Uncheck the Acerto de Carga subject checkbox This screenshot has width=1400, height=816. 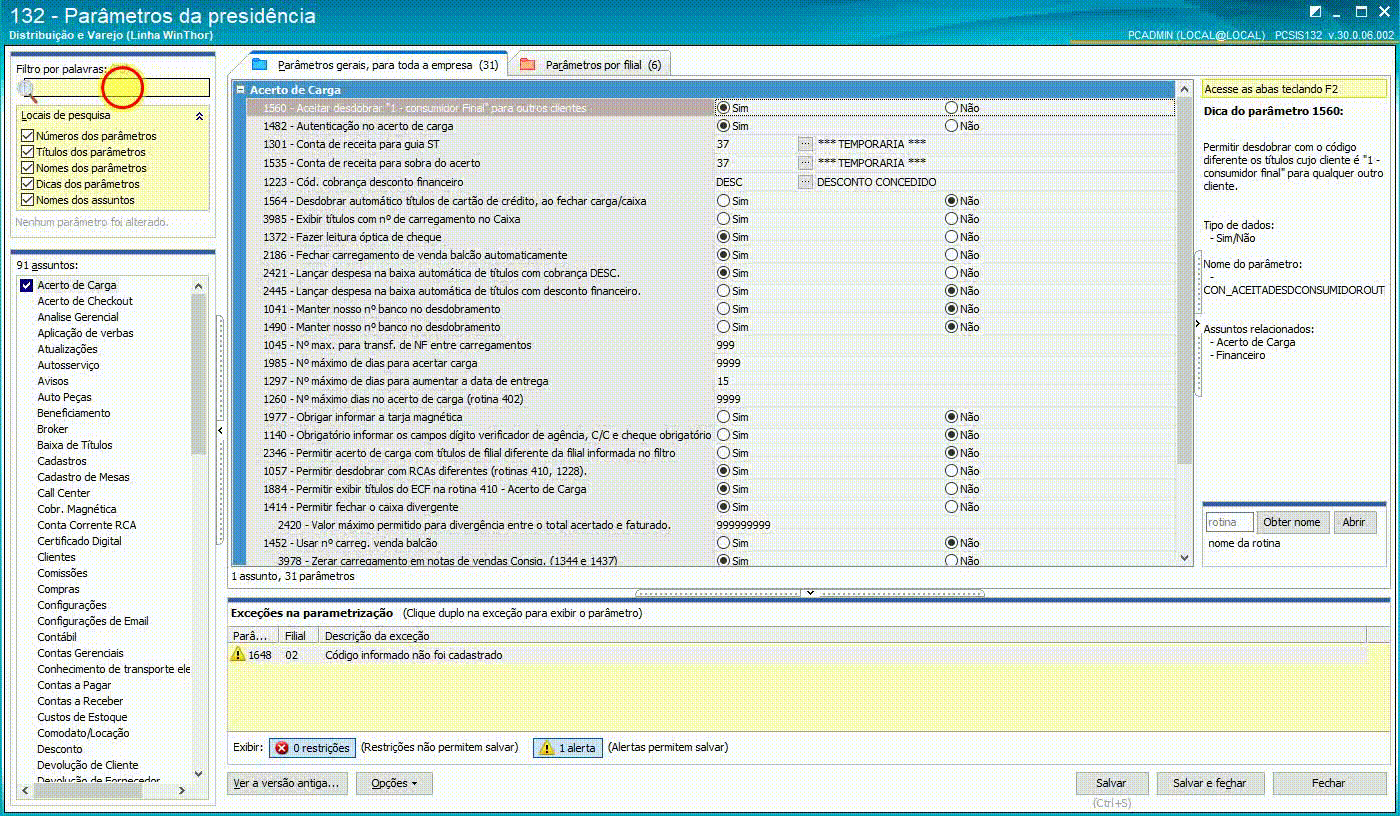(27, 285)
